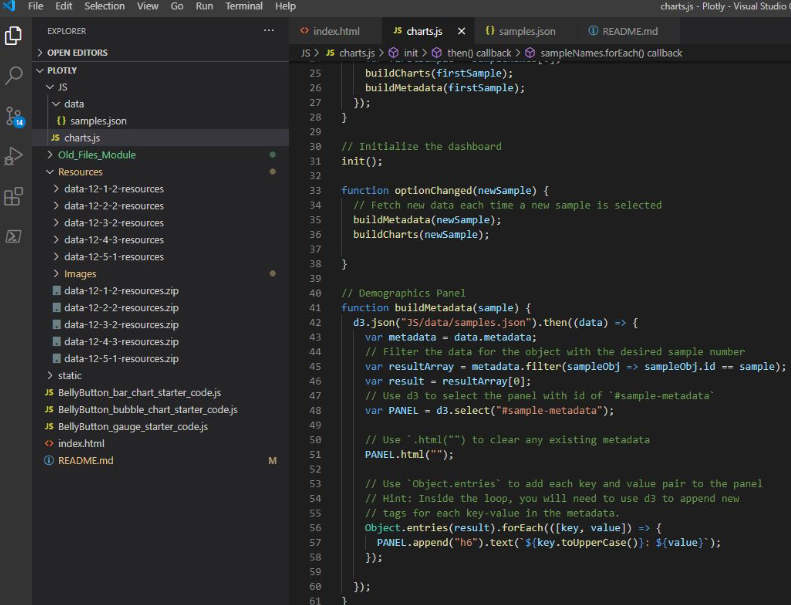Click the PANEL.html("") statement on line 51
The width and height of the screenshot is (791, 605).
coord(409,454)
